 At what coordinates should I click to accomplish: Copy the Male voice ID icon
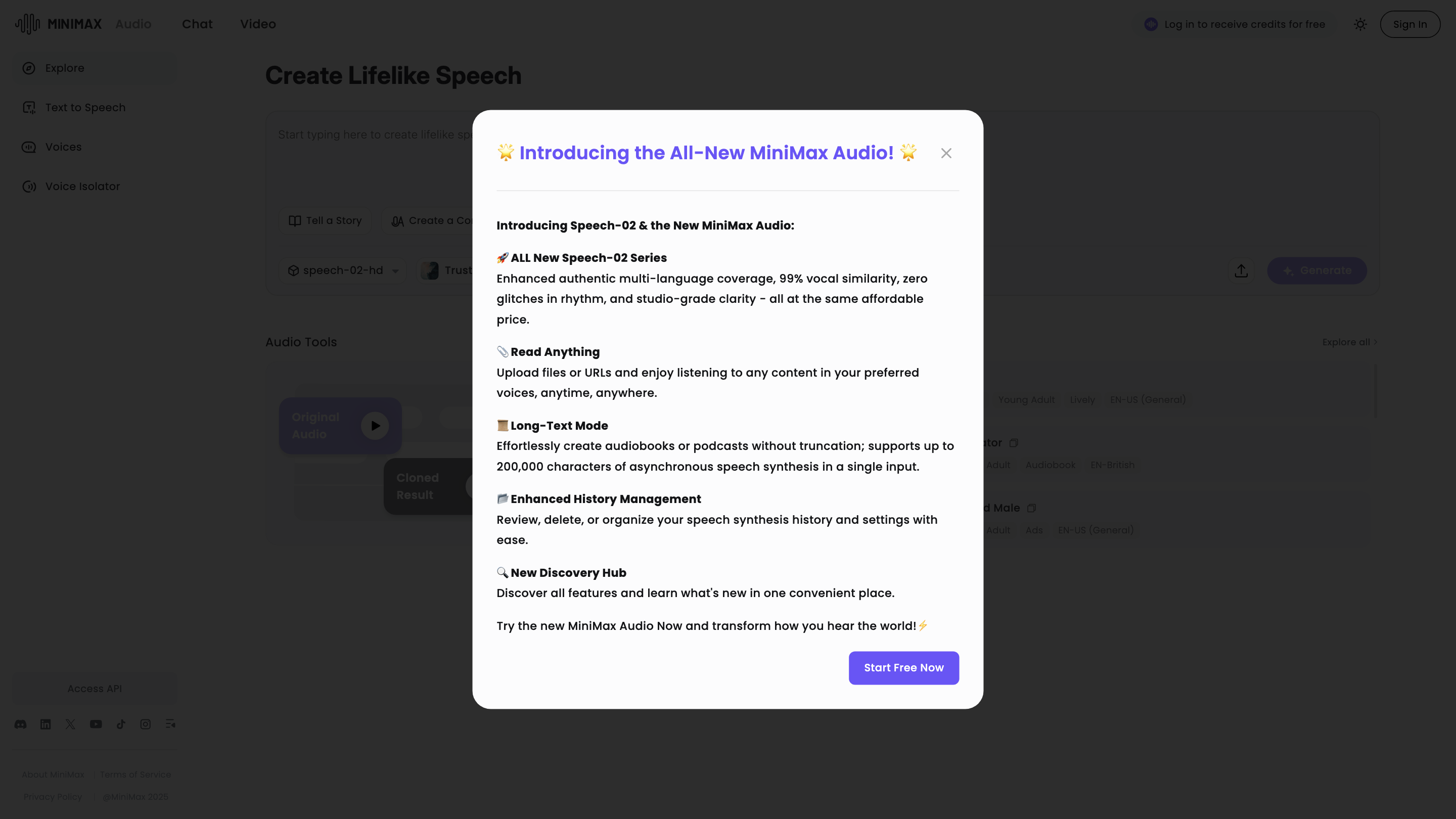pos(1031,508)
